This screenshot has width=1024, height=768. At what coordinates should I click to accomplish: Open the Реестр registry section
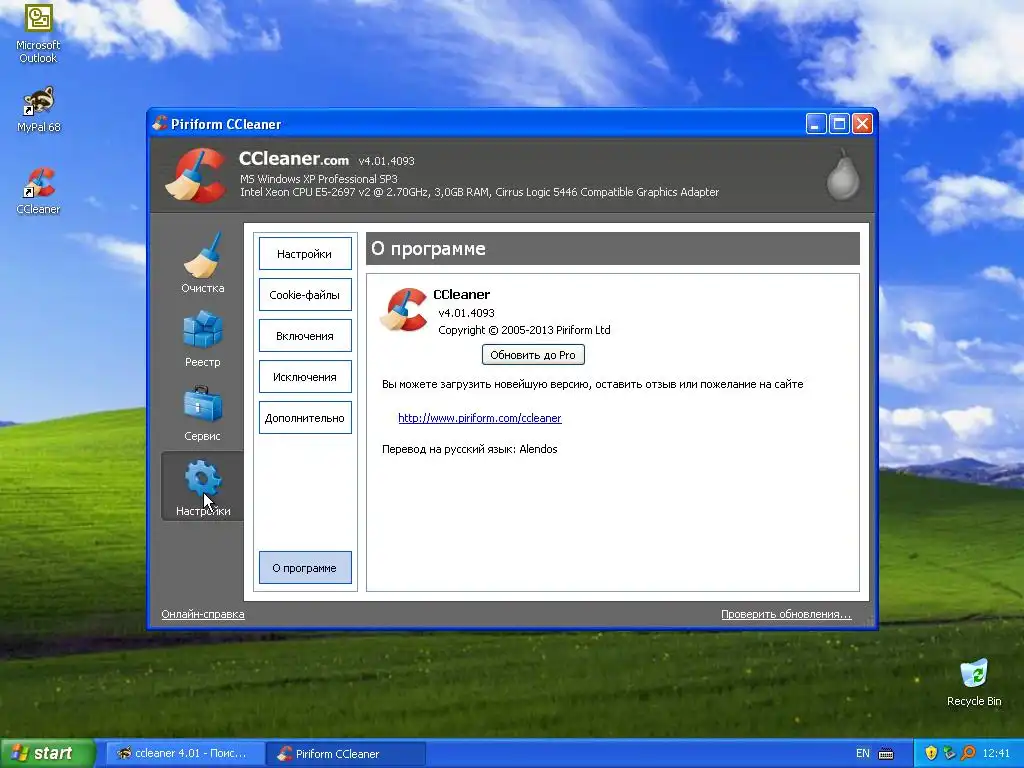tap(202, 338)
